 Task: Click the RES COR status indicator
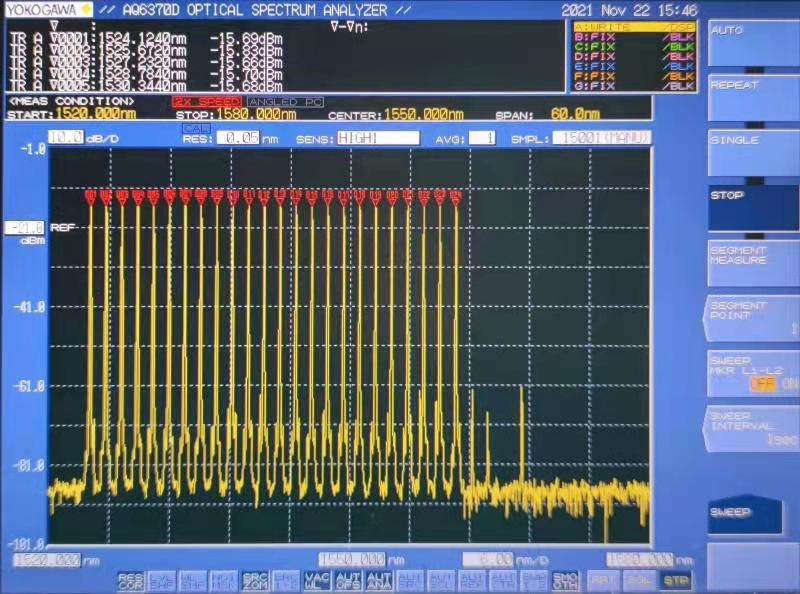click(x=131, y=582)
